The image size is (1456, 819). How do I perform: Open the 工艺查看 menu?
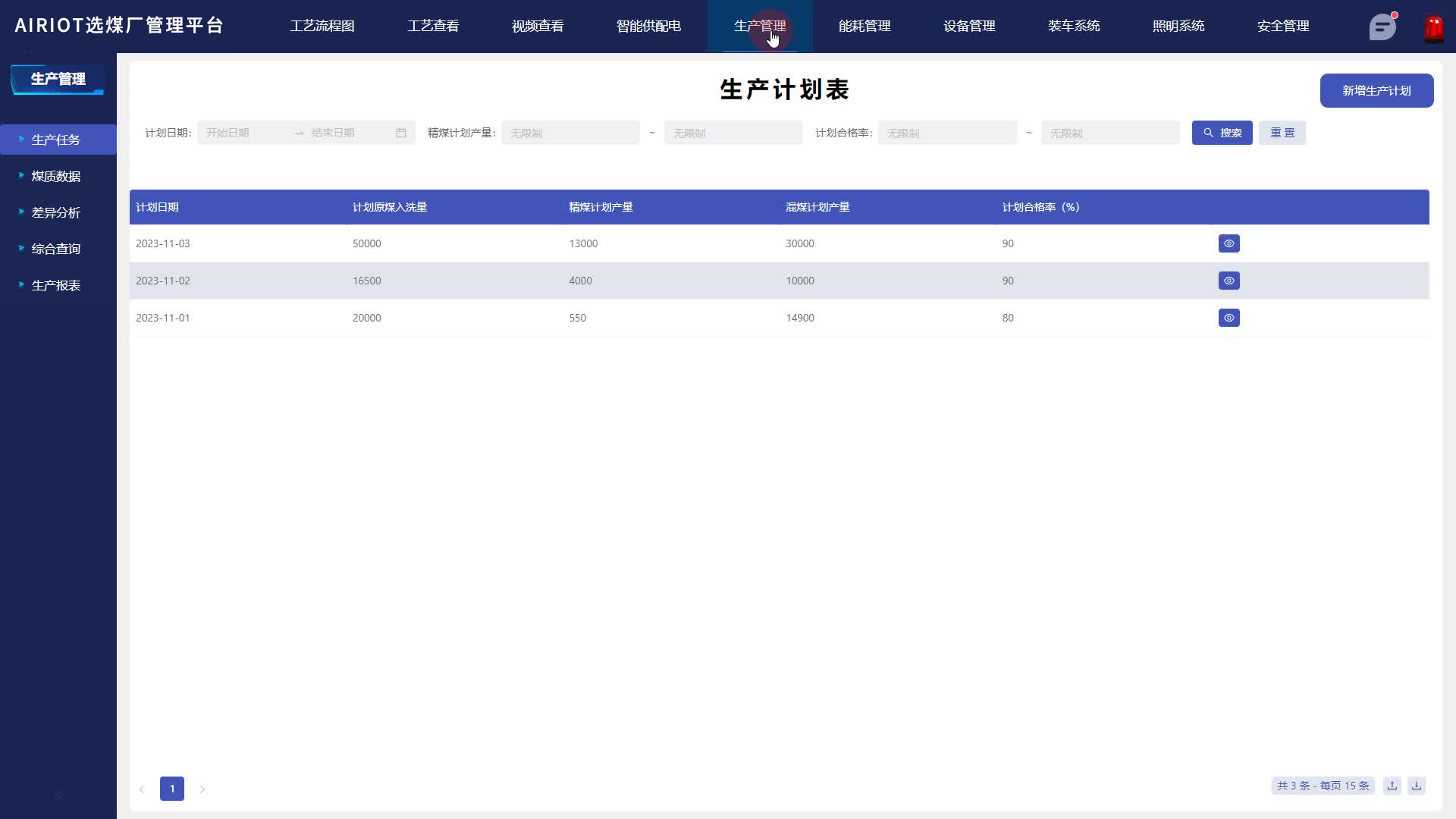(433, 26)
